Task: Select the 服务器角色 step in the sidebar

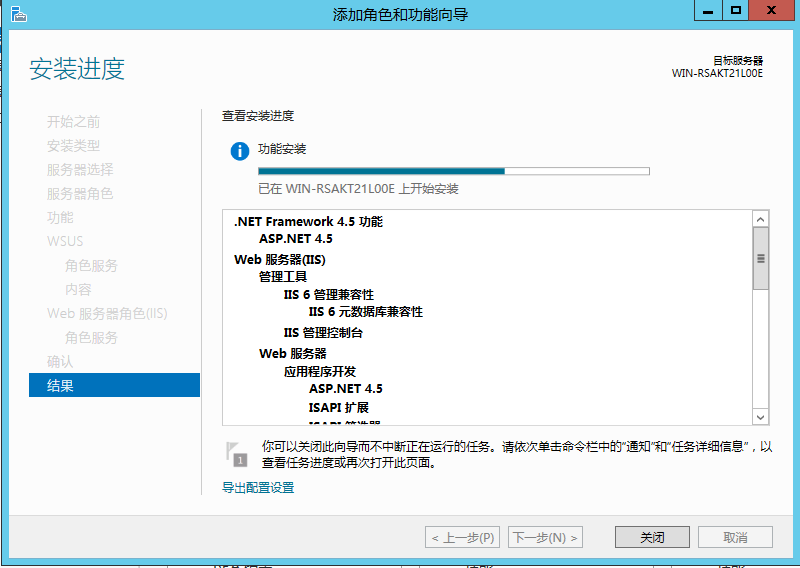Action: click(80, 193)
